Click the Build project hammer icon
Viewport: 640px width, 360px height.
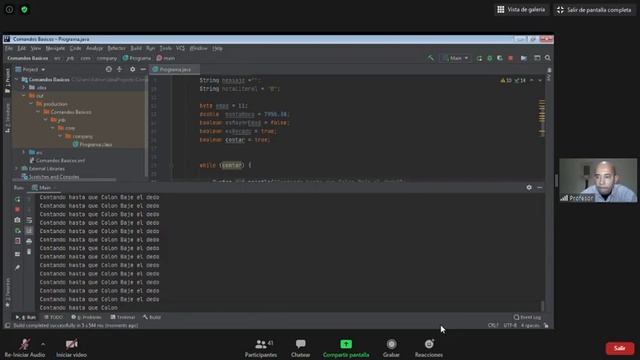coord(431,58)
